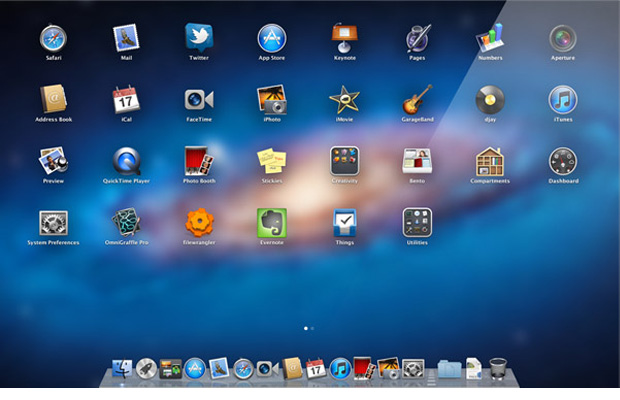This screenshot has height=400, width=620.
Task: Launch Evernote
Action: click(x=272, y=223)
